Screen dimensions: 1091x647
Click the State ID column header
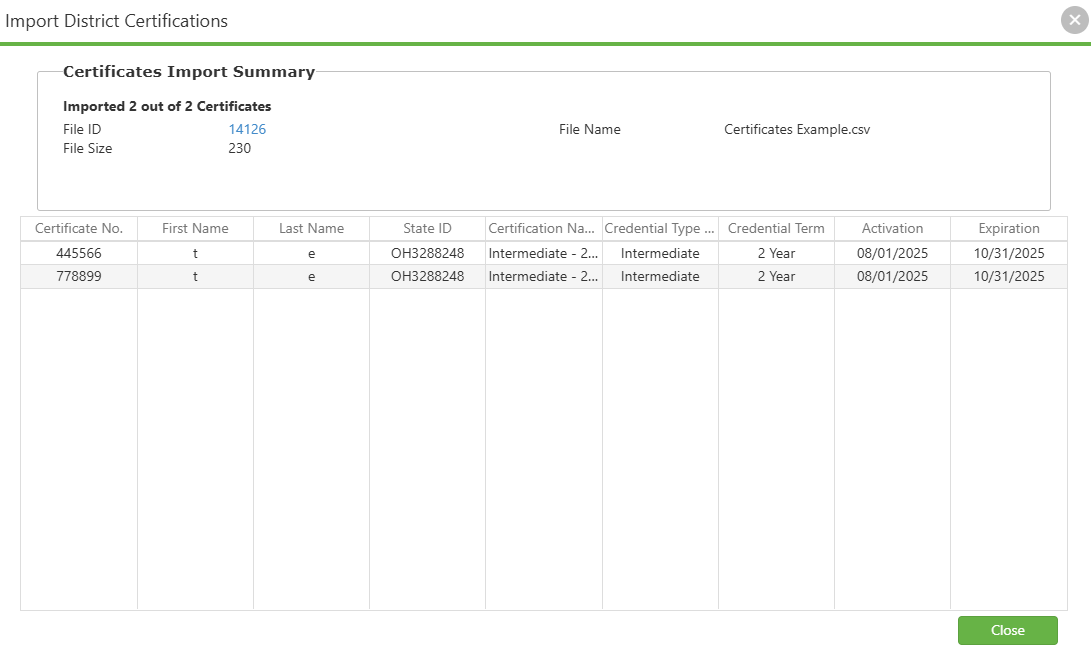pos(427,228)
